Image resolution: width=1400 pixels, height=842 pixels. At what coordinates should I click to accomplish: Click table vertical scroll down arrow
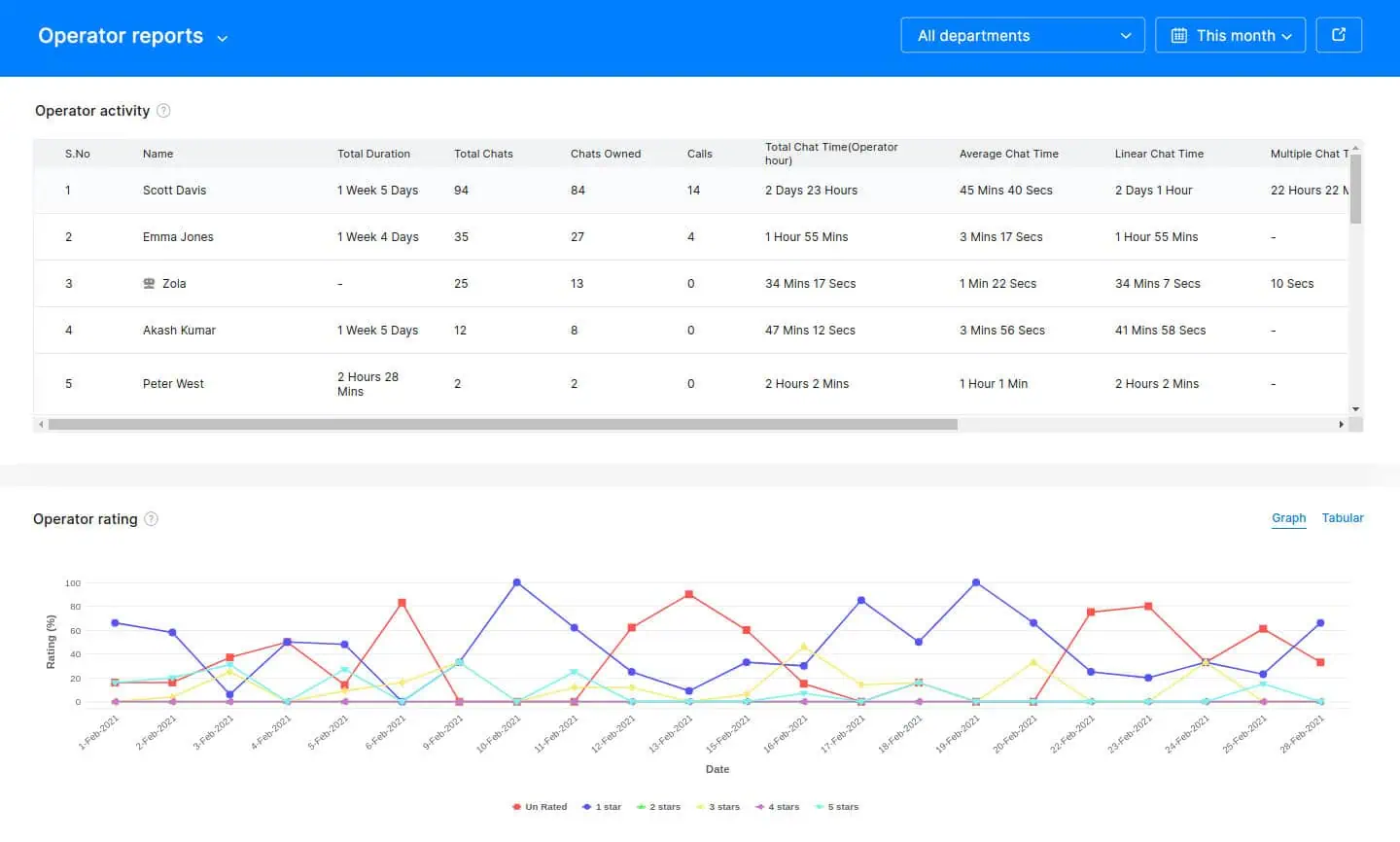[1355, 409]
